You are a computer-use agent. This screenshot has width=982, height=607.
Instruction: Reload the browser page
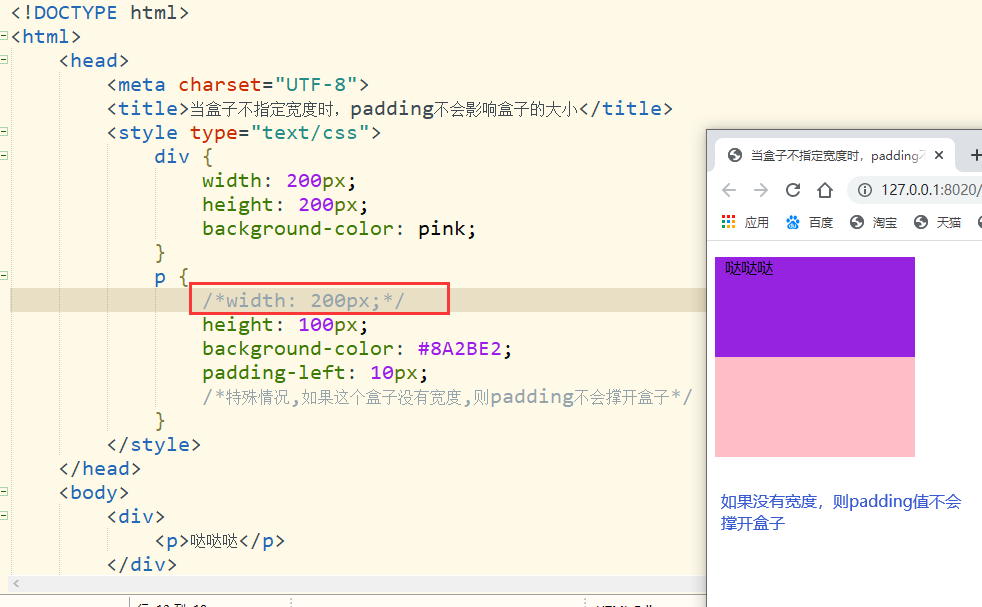(x=793, y=190)
